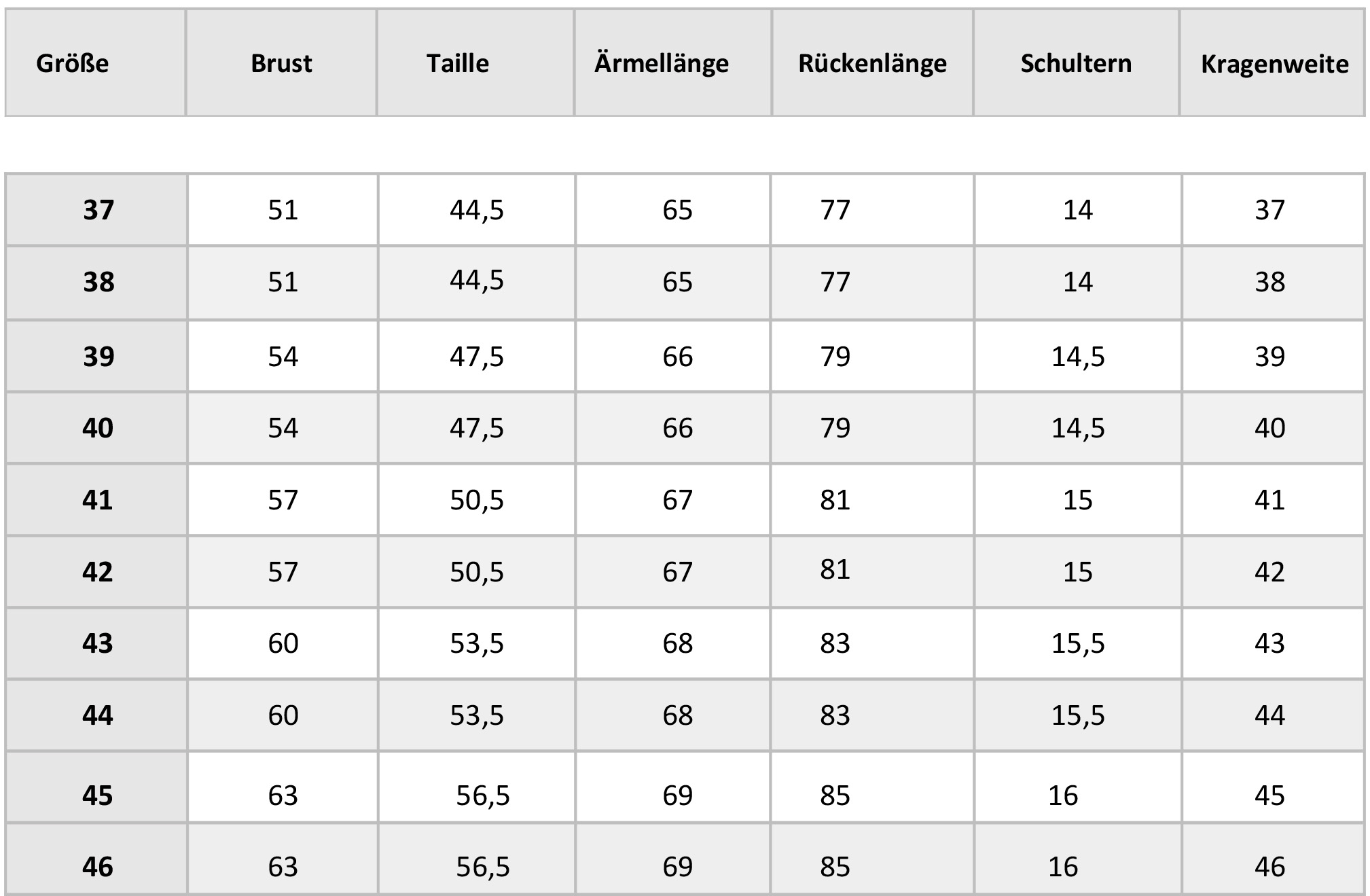The height and width of the screenshot is (896, 1370).
Task: Select the Taille column header
Action: click(458, 63)
